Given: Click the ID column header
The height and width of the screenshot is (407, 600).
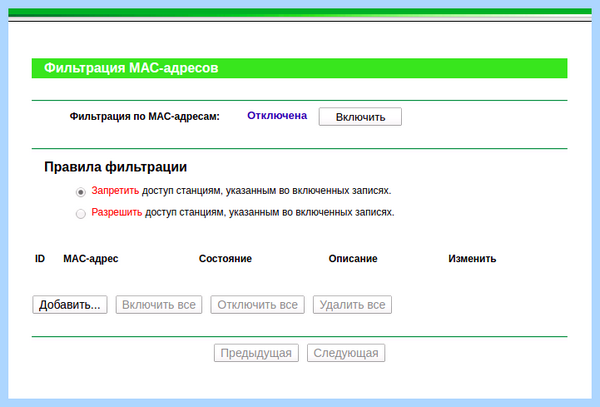Looking at the screenshot, I should [40, 259].
